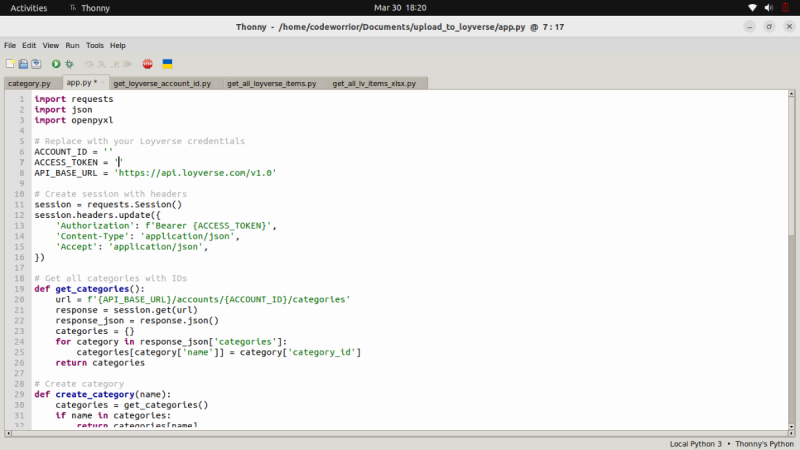Click the 'def get_categories():' line

(x=90, y=289)
